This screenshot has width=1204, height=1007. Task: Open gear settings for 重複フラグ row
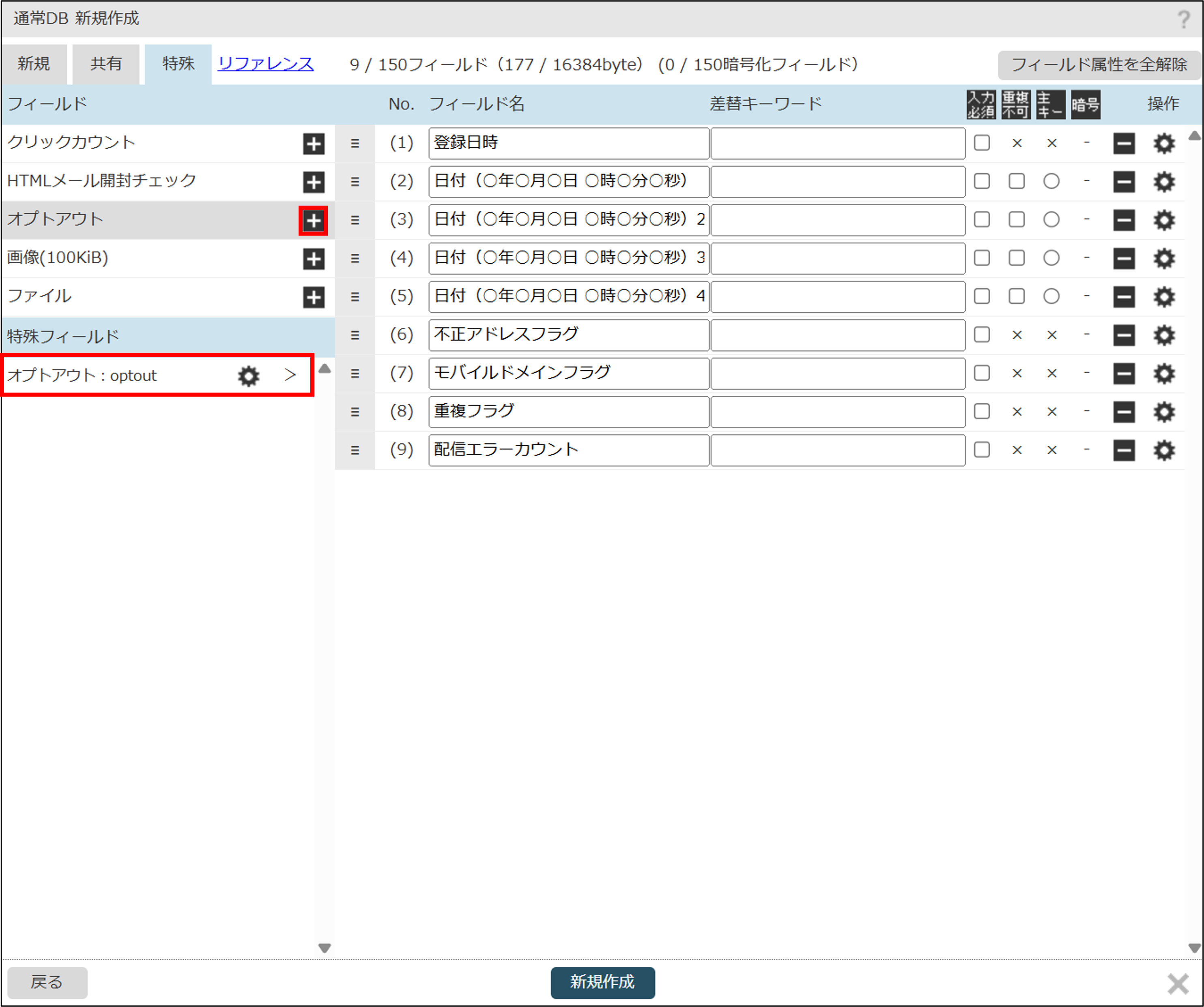[x=1163, y=412]
